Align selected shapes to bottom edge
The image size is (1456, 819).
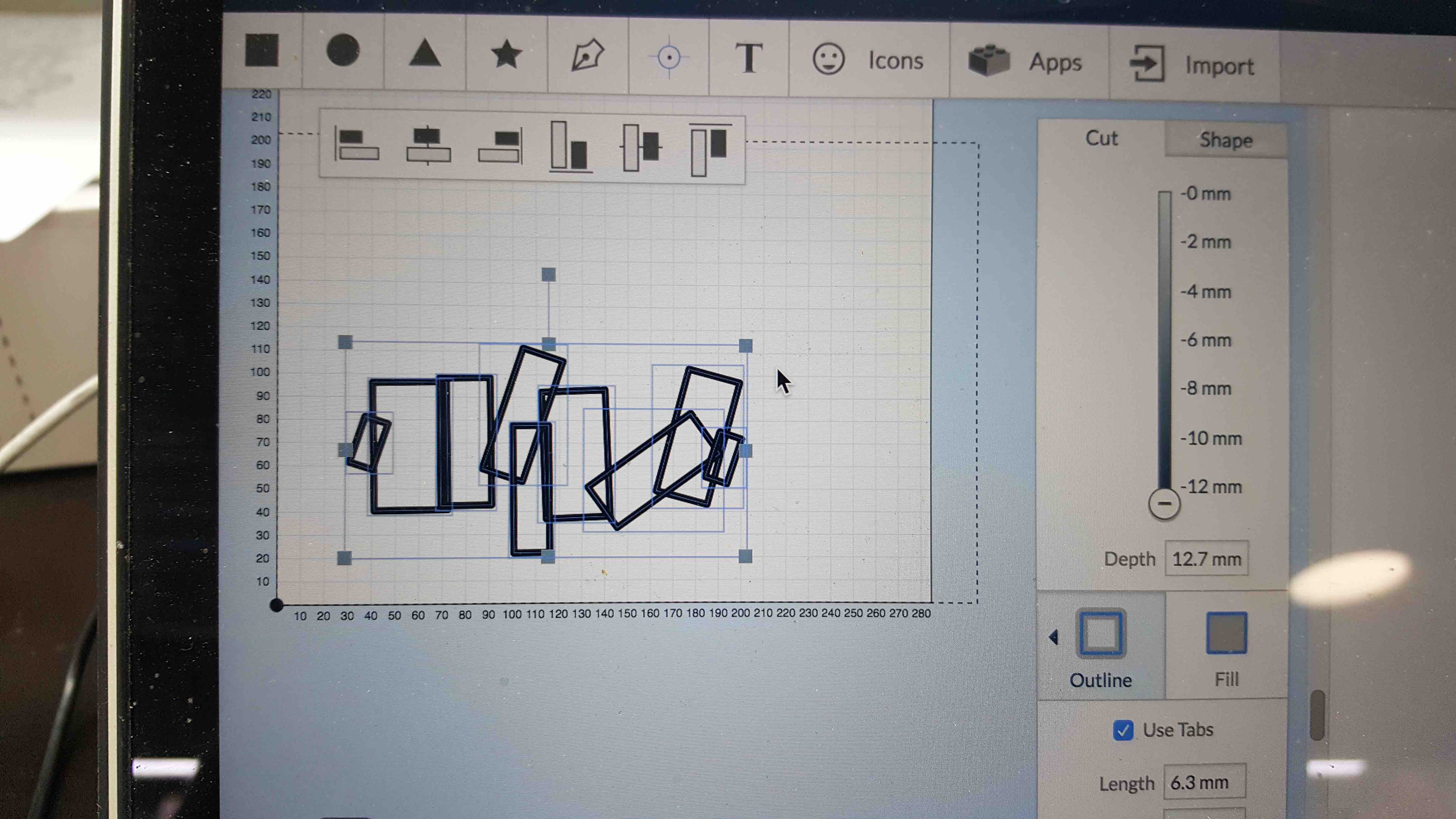pyautogui.click(x=571, y=147)
